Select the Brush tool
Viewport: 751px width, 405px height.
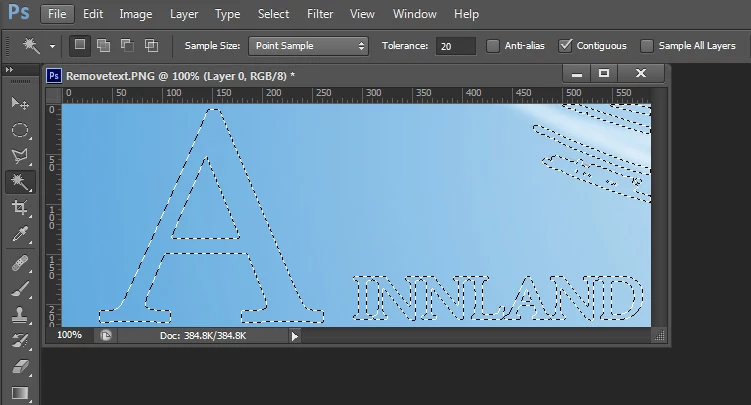point(20,289)
